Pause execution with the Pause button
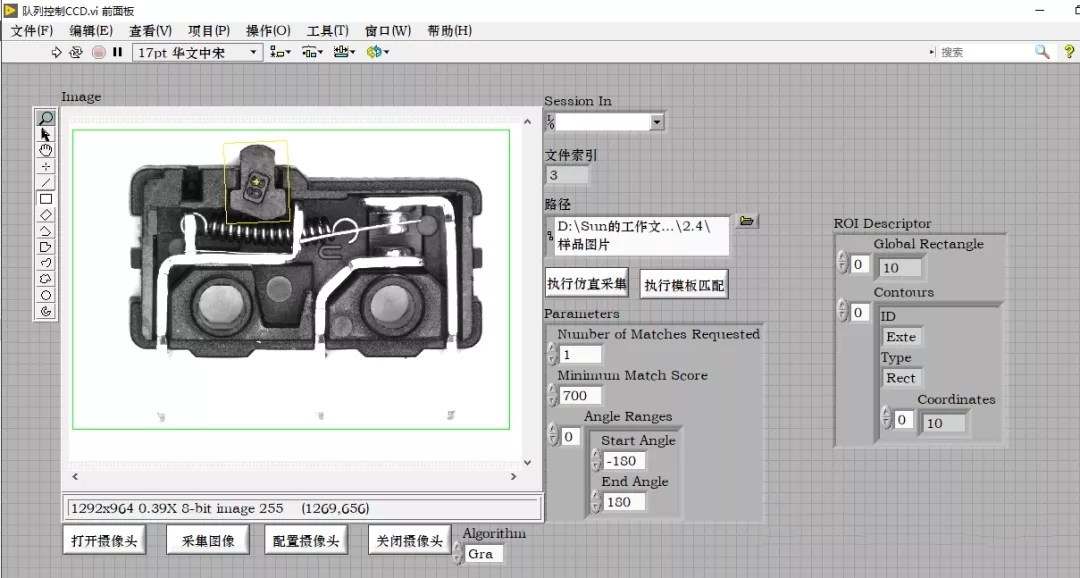 pos(118,52)
